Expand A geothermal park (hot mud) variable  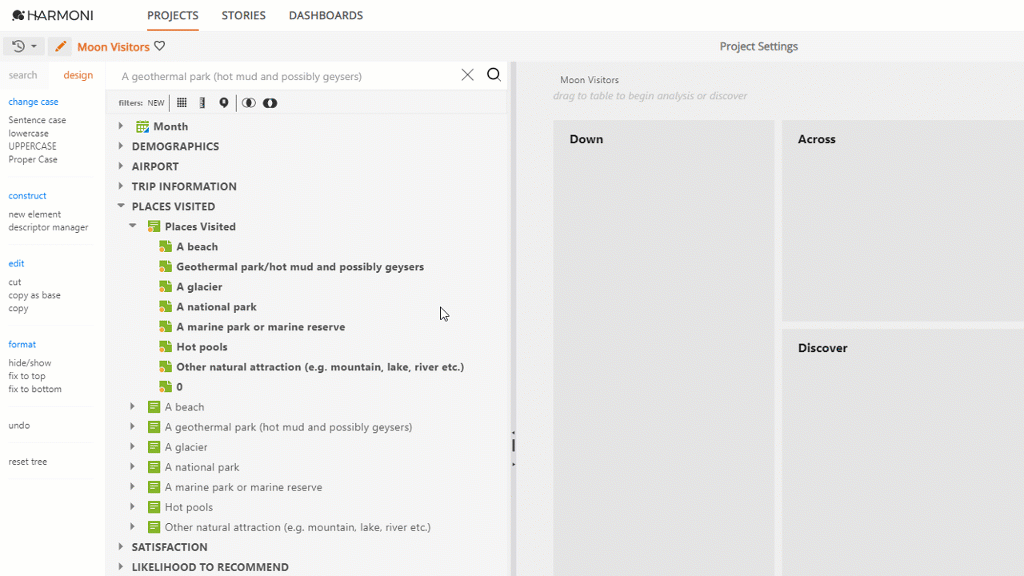pyautogui.click(x=133, y=426)
